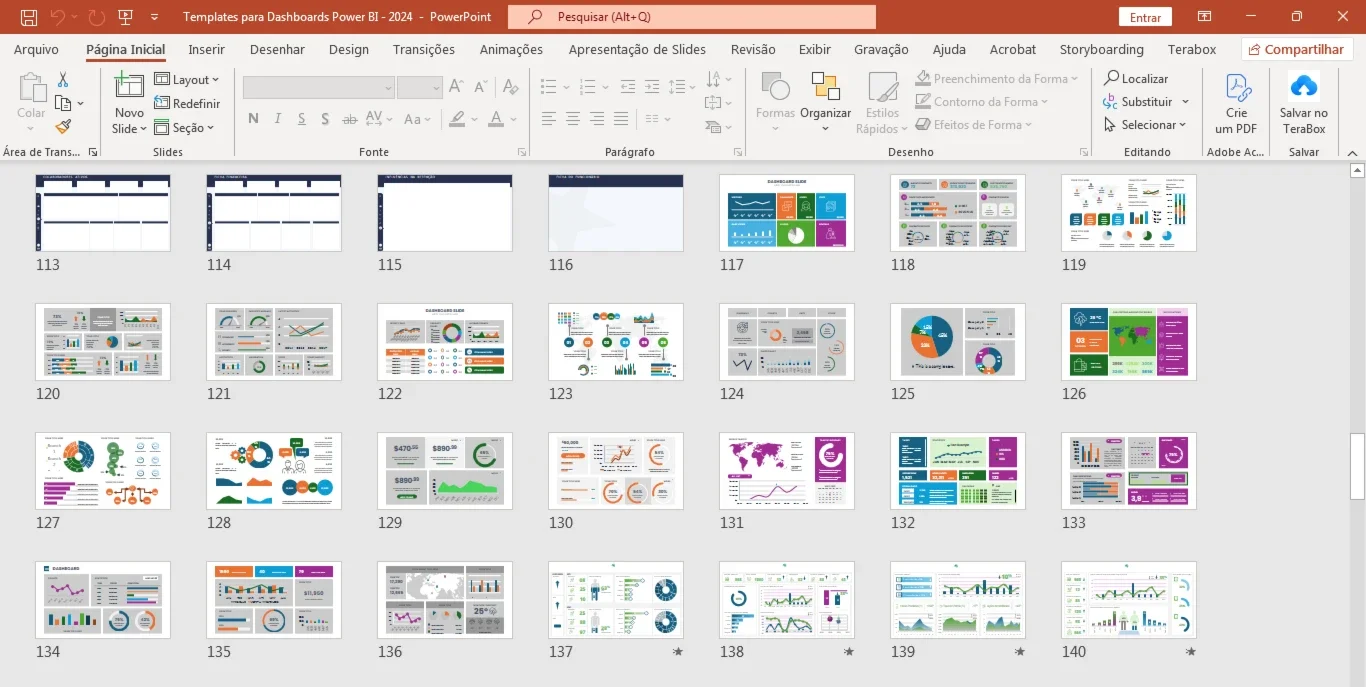
Task: Open ribbon display options icon in title bar
Action: coord(1204,17)
